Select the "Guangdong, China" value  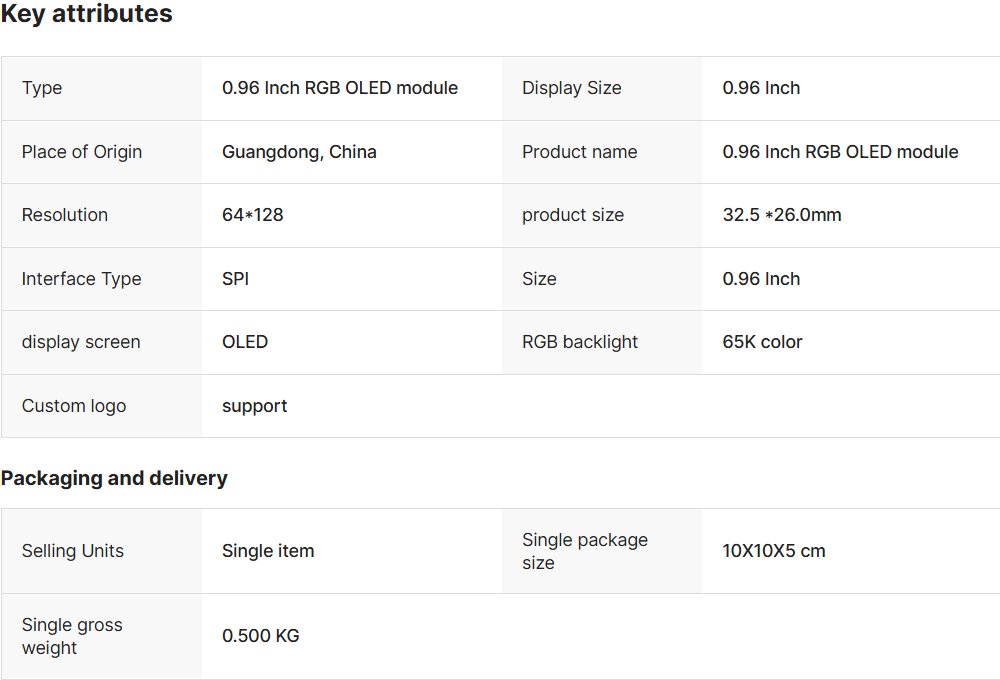[x=299, y=152]
